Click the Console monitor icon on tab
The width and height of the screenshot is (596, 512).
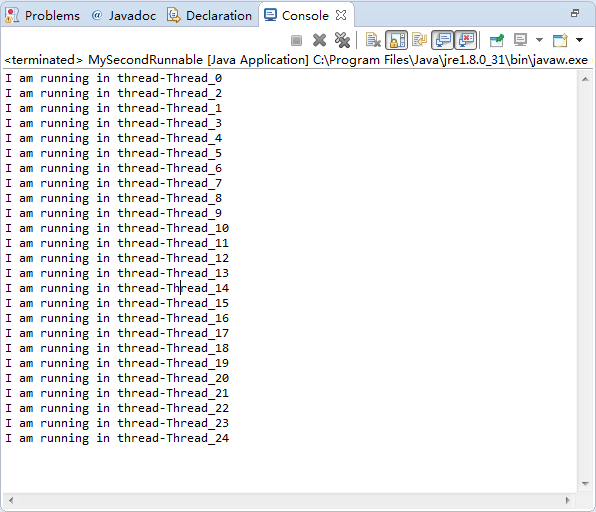click(270, 15)
